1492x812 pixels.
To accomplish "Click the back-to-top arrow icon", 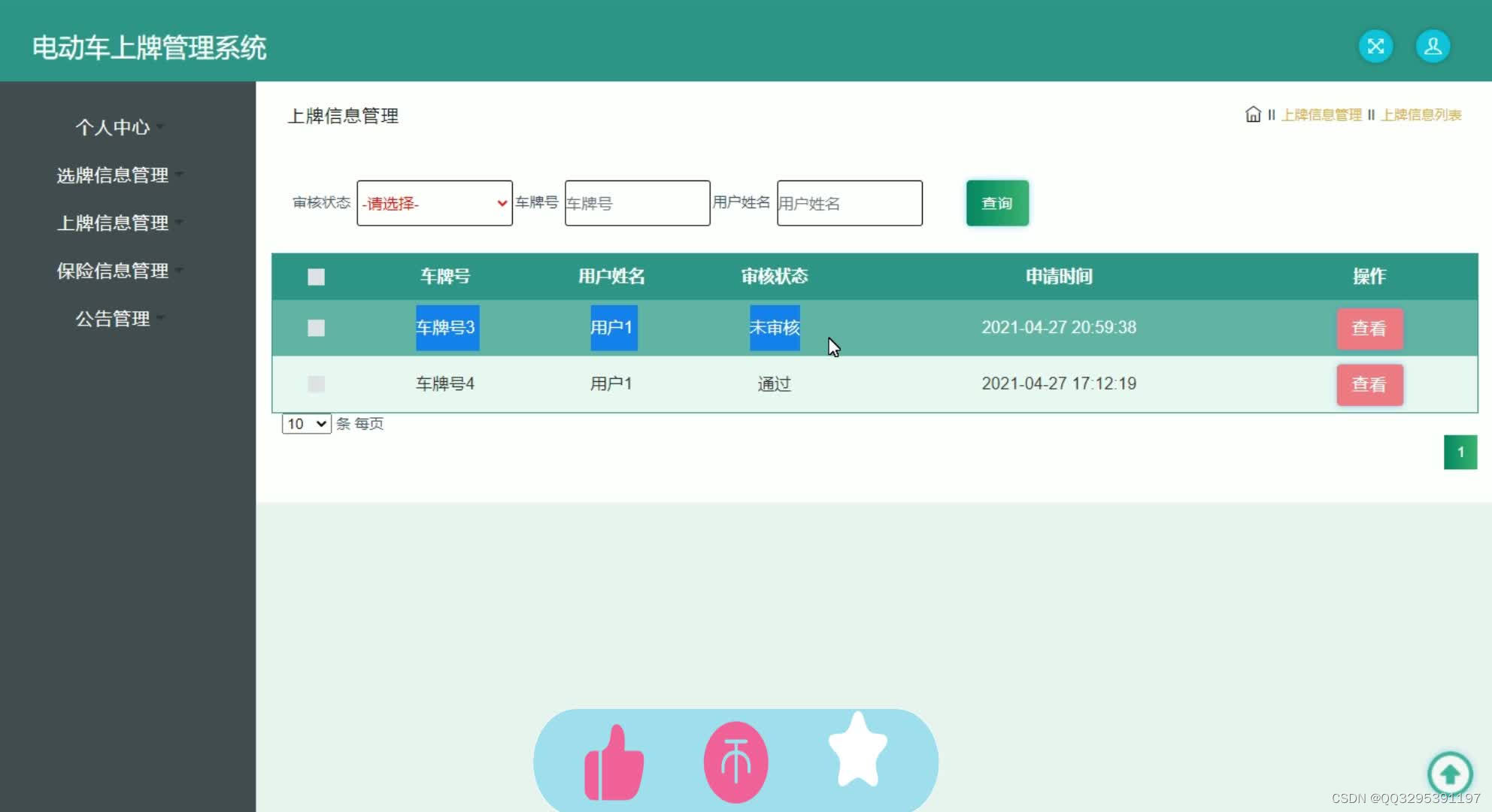I will 1450,774.
